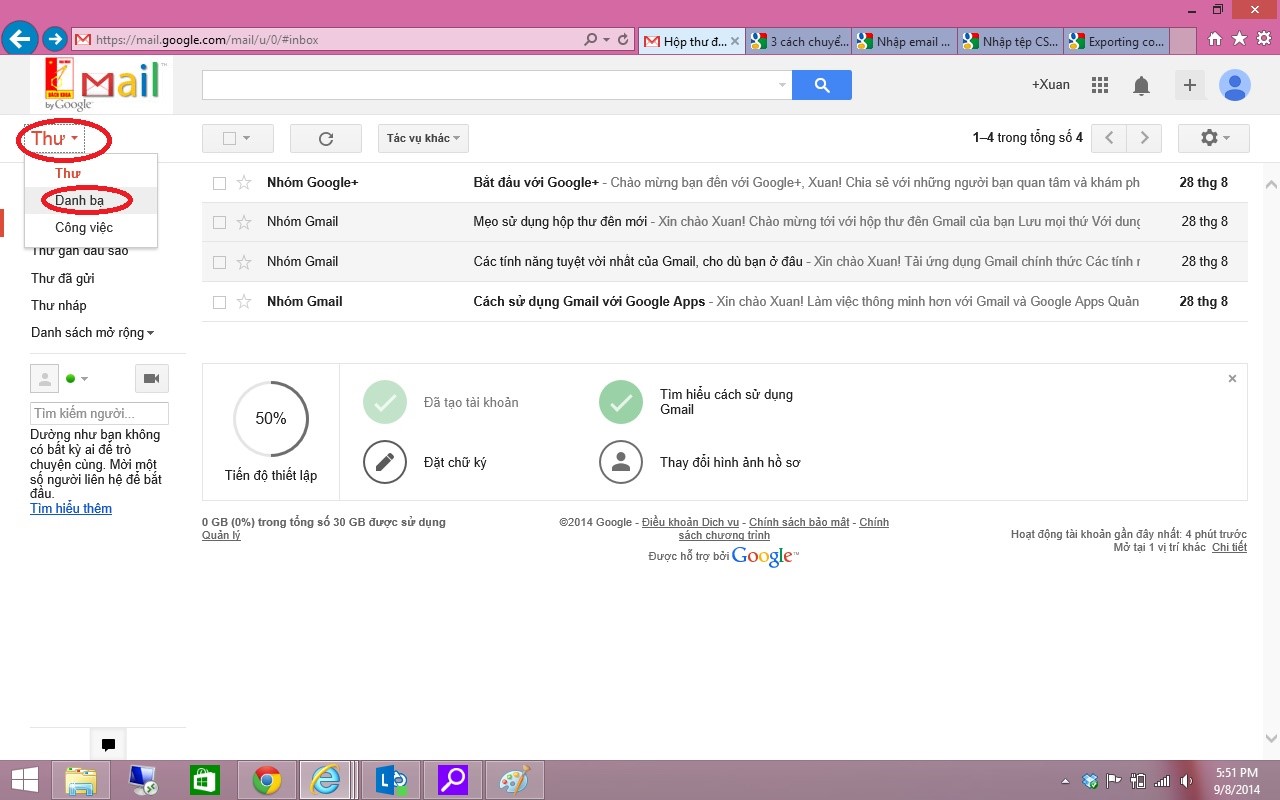Select Danh bạ from the menu
The image size is (1280, 800).
pos(79,201)
